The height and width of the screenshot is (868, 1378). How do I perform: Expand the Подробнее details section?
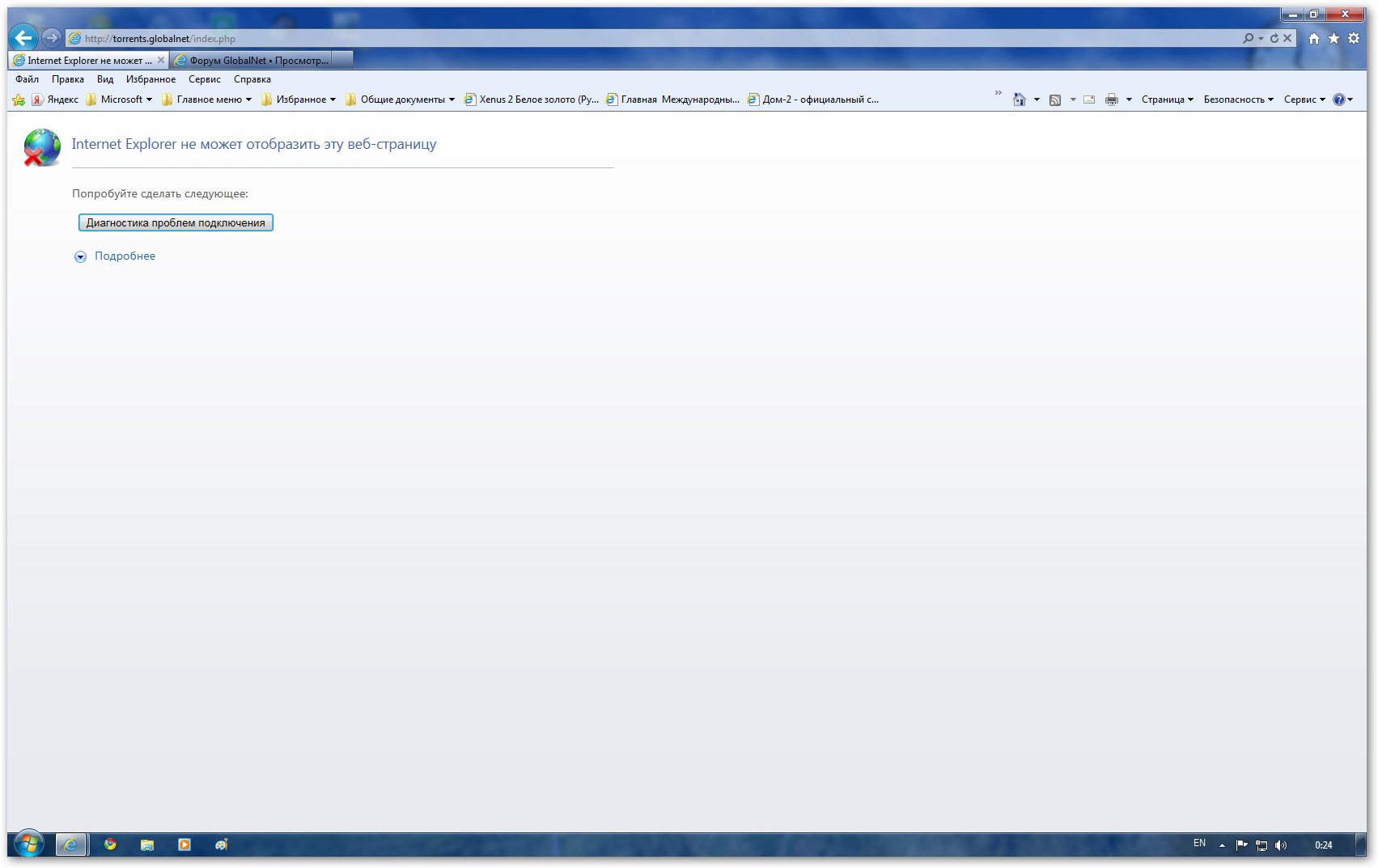(80, 256)
